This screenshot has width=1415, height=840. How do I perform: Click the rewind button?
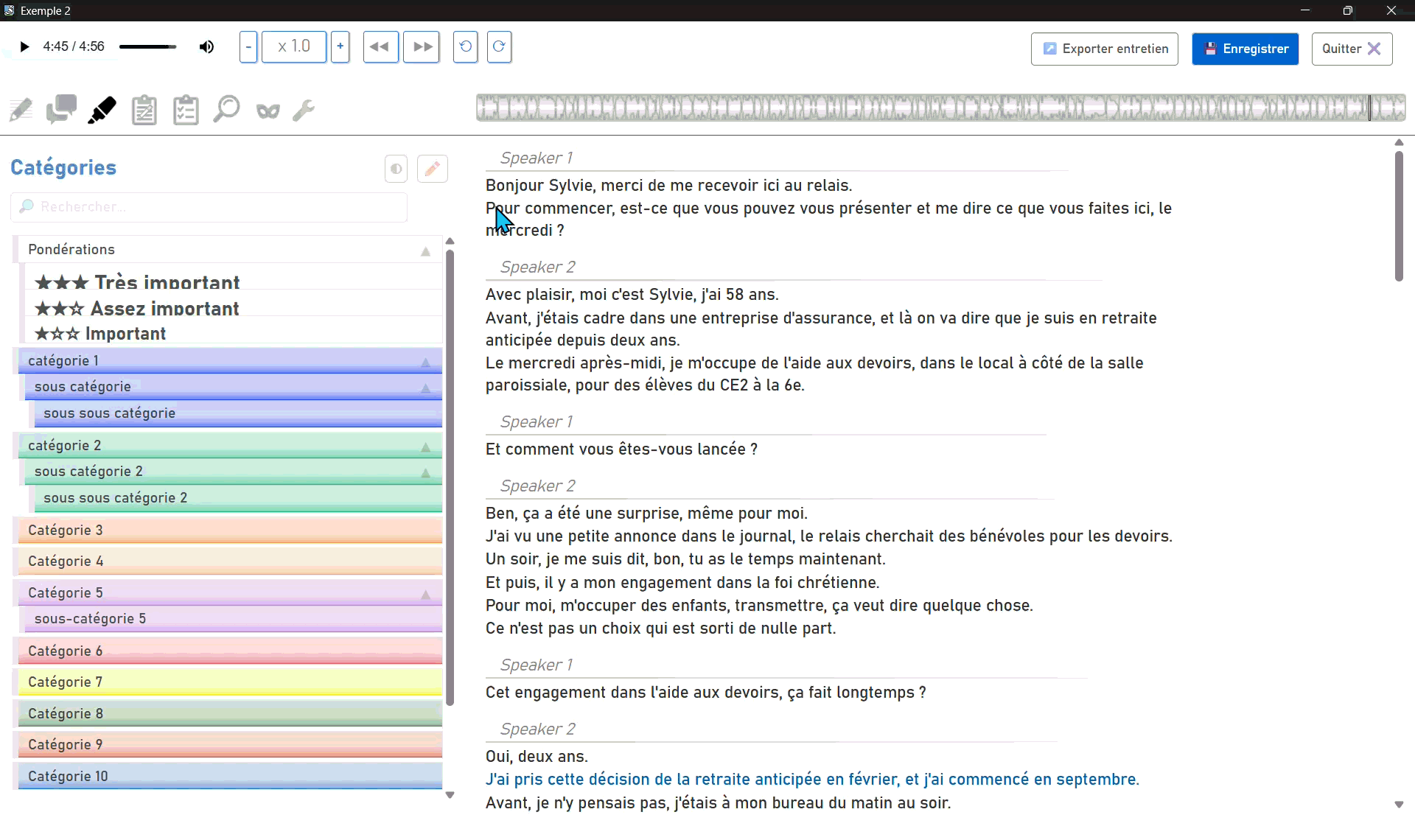pos(380,47)
